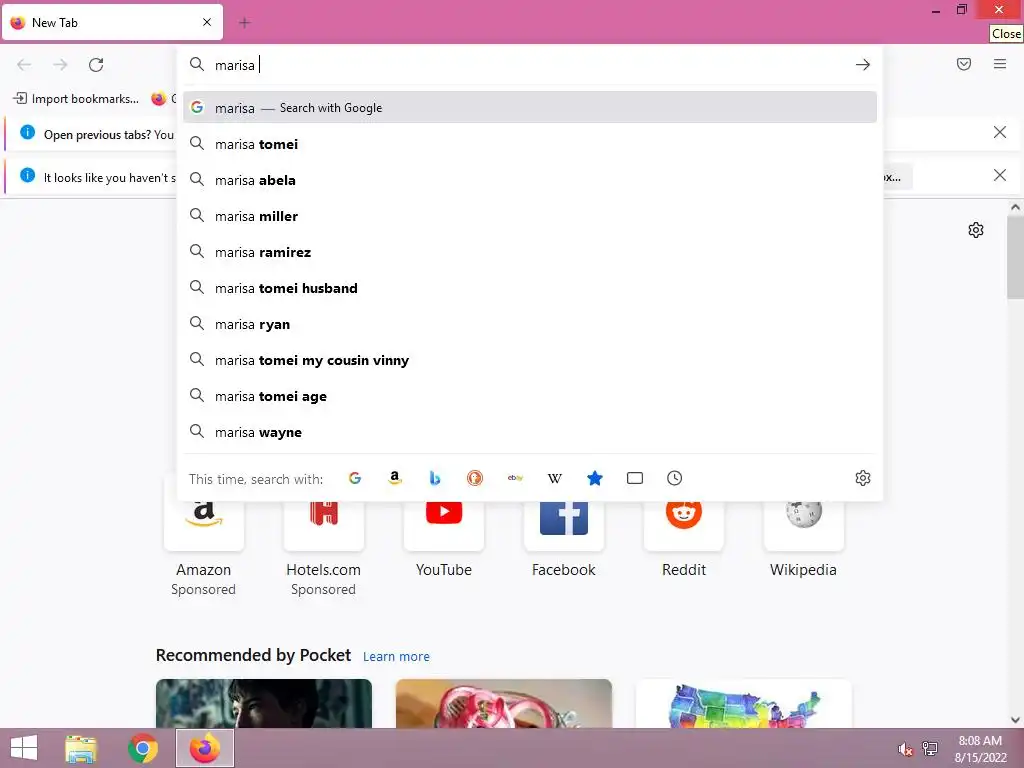This screenshot has width=1024, height=768.
Task: Select 'marisa tomei my cousin vinny' suggestion
Action: 530,360
